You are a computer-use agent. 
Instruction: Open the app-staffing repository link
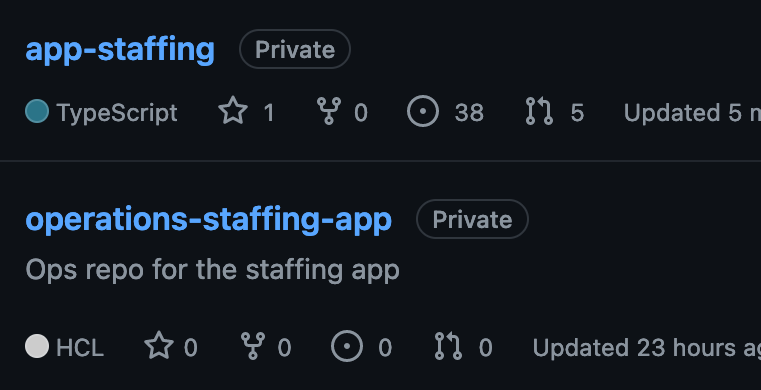click(120, 50)
